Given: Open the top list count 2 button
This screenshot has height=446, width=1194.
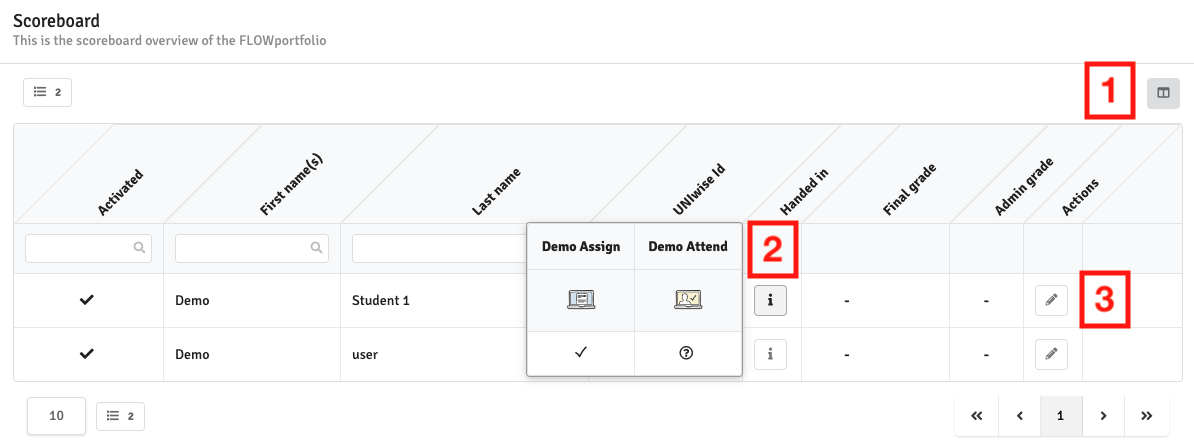Looking at the screenshot, I should coord(47,93).
